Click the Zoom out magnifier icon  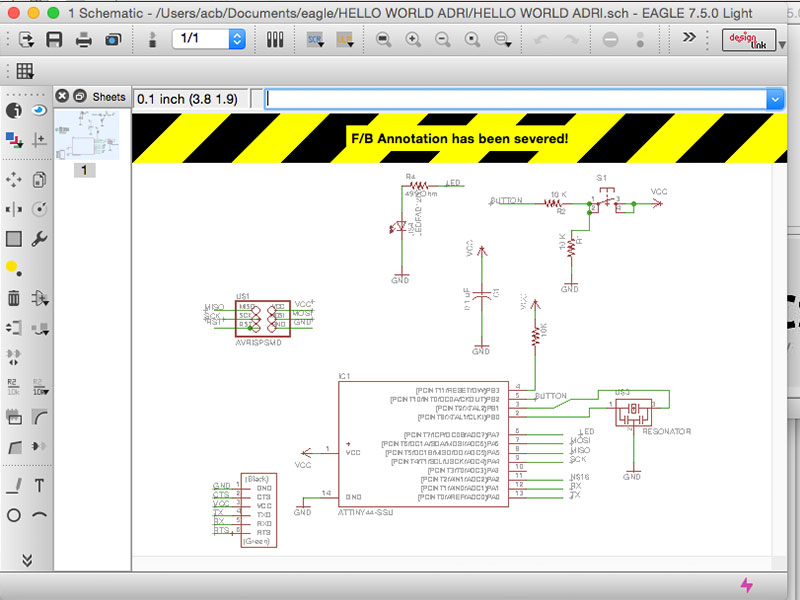(x=442, y=39)
